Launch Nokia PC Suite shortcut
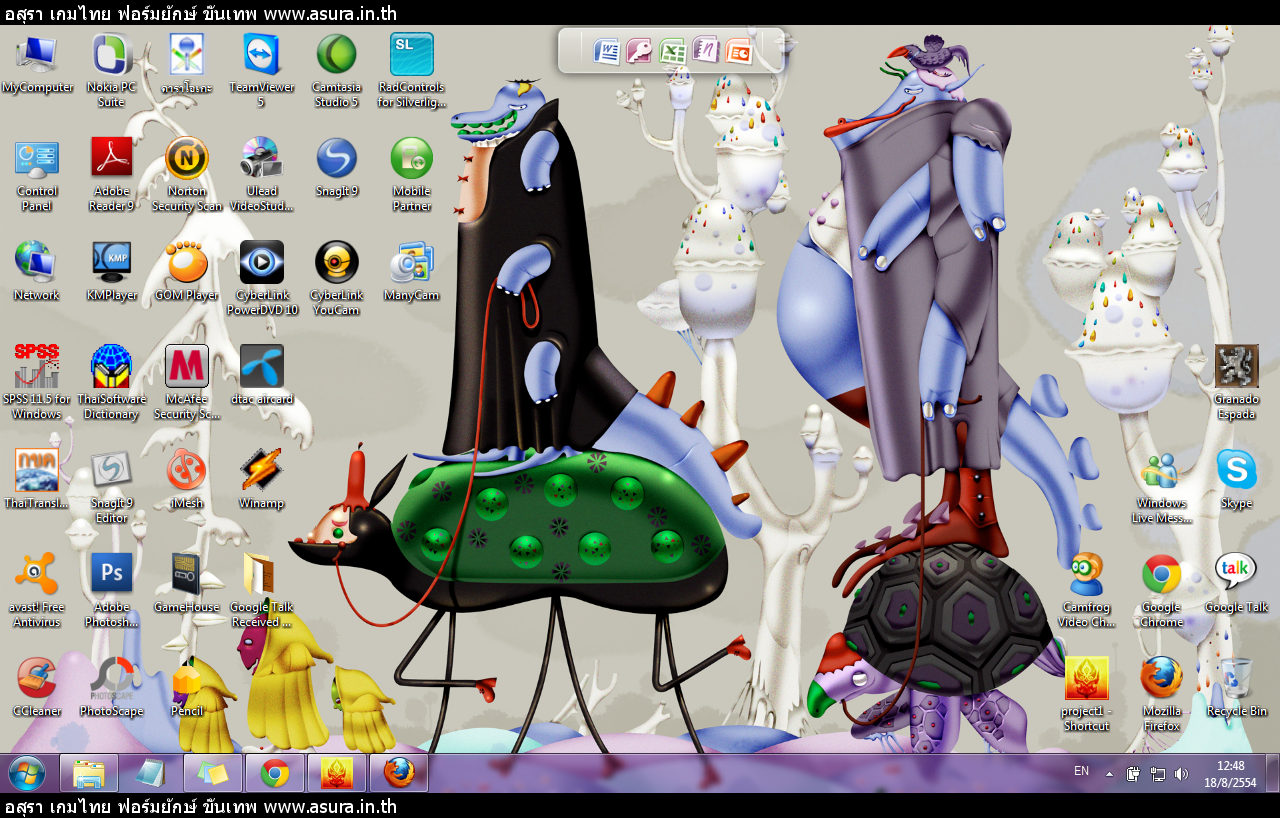Image resolution: width=1280 pixels, height=818 pixels. coord(111,71)
